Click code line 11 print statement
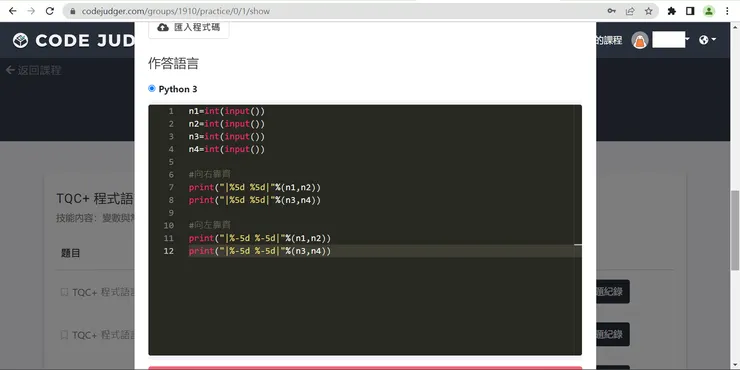This screenshot has height=370, width=740. 260,238
